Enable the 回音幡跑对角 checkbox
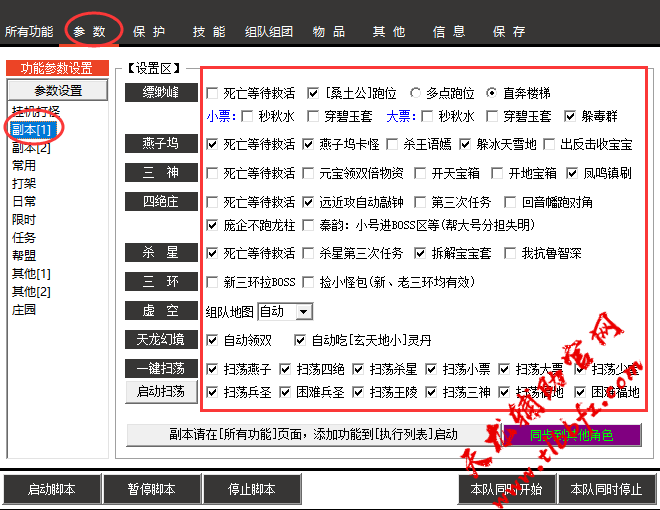 [510, 202]
